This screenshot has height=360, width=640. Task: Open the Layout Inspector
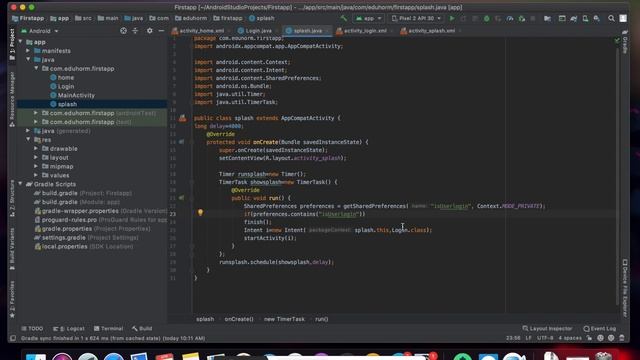pyautogui.click(x=547, y=329)
